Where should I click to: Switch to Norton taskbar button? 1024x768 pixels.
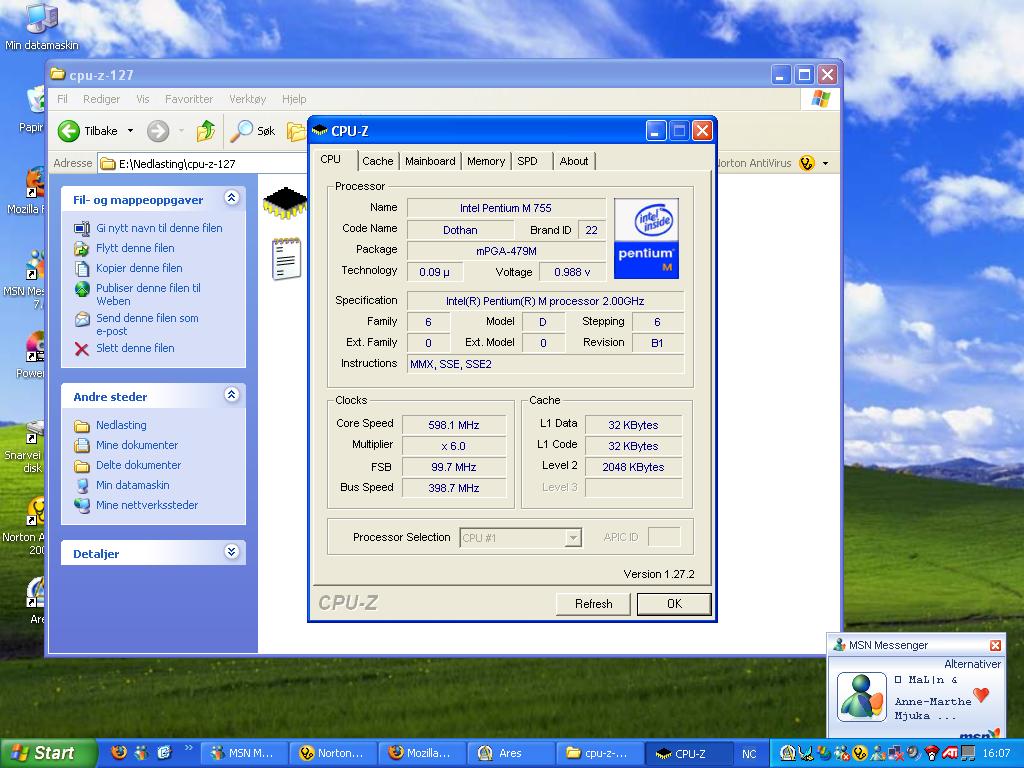[x=334, y=754]
